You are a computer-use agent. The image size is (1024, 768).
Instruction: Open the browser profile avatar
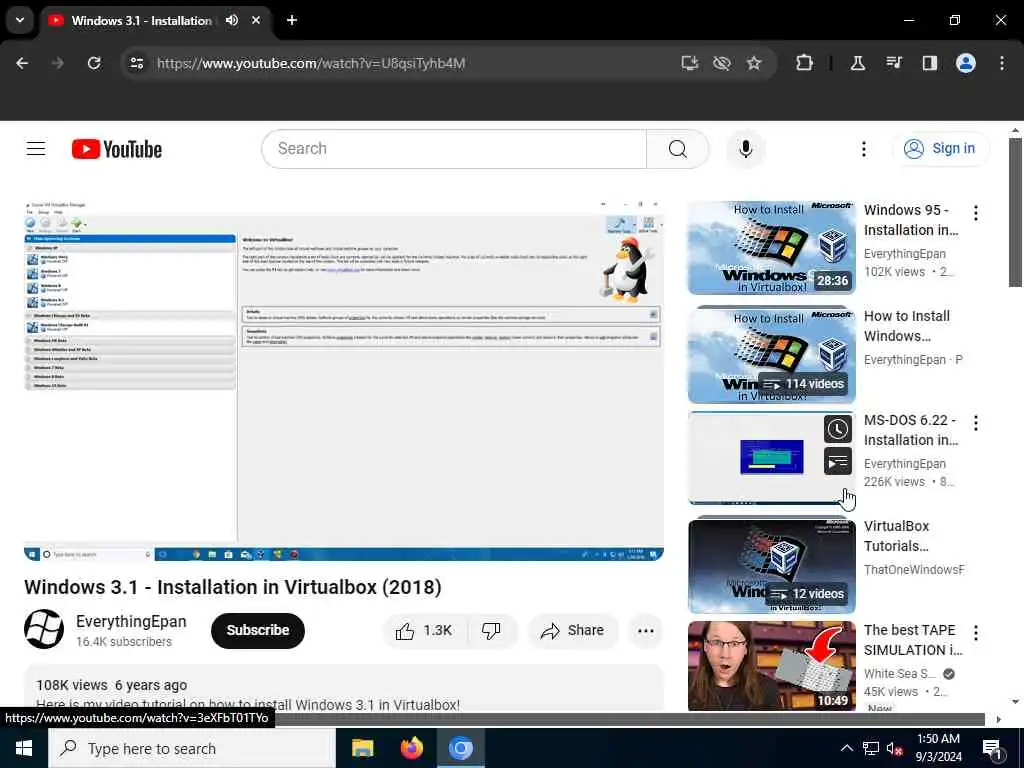(x=966, y=63)
